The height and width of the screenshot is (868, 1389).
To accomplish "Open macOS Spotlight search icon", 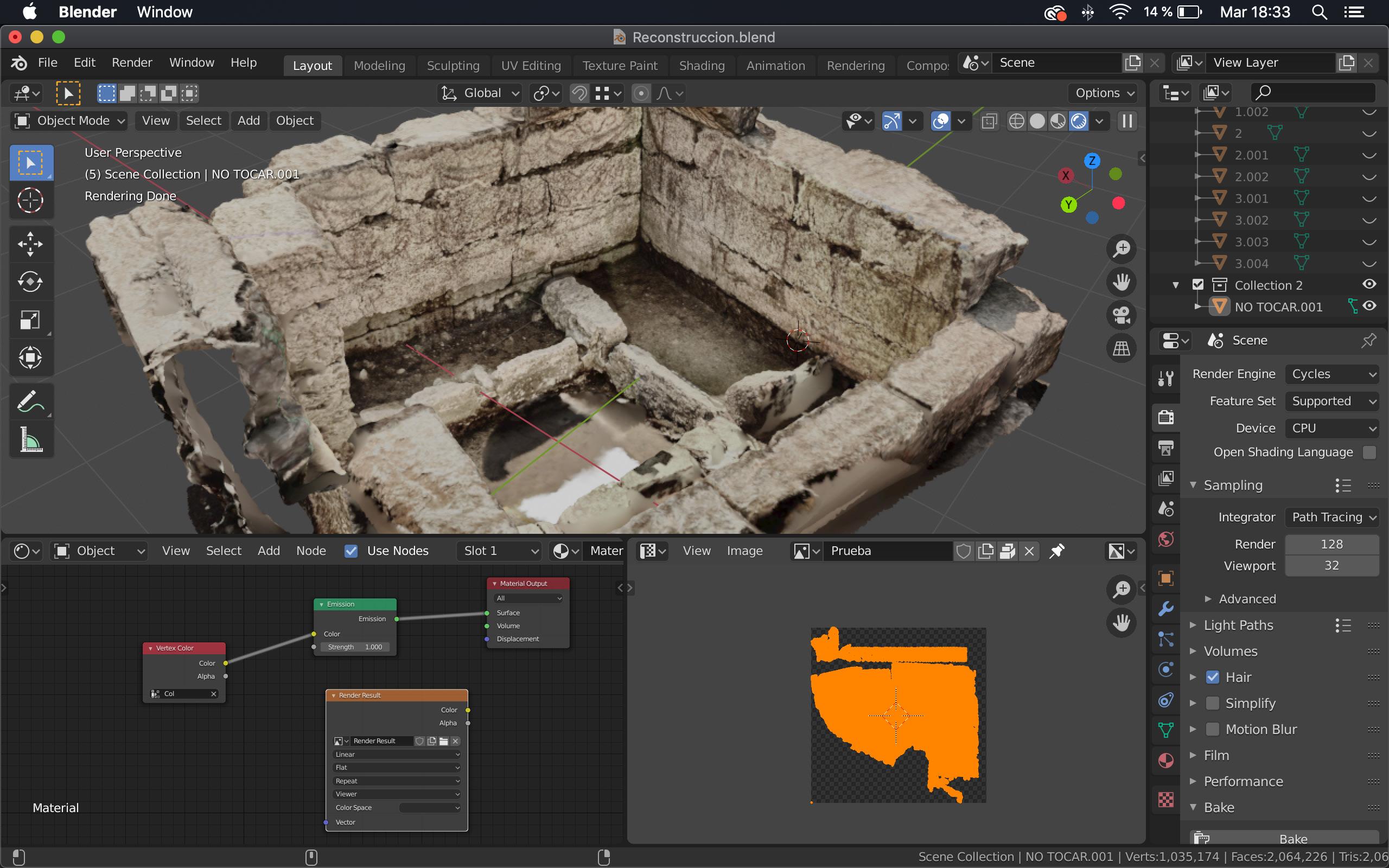I will click(1319, 12).
